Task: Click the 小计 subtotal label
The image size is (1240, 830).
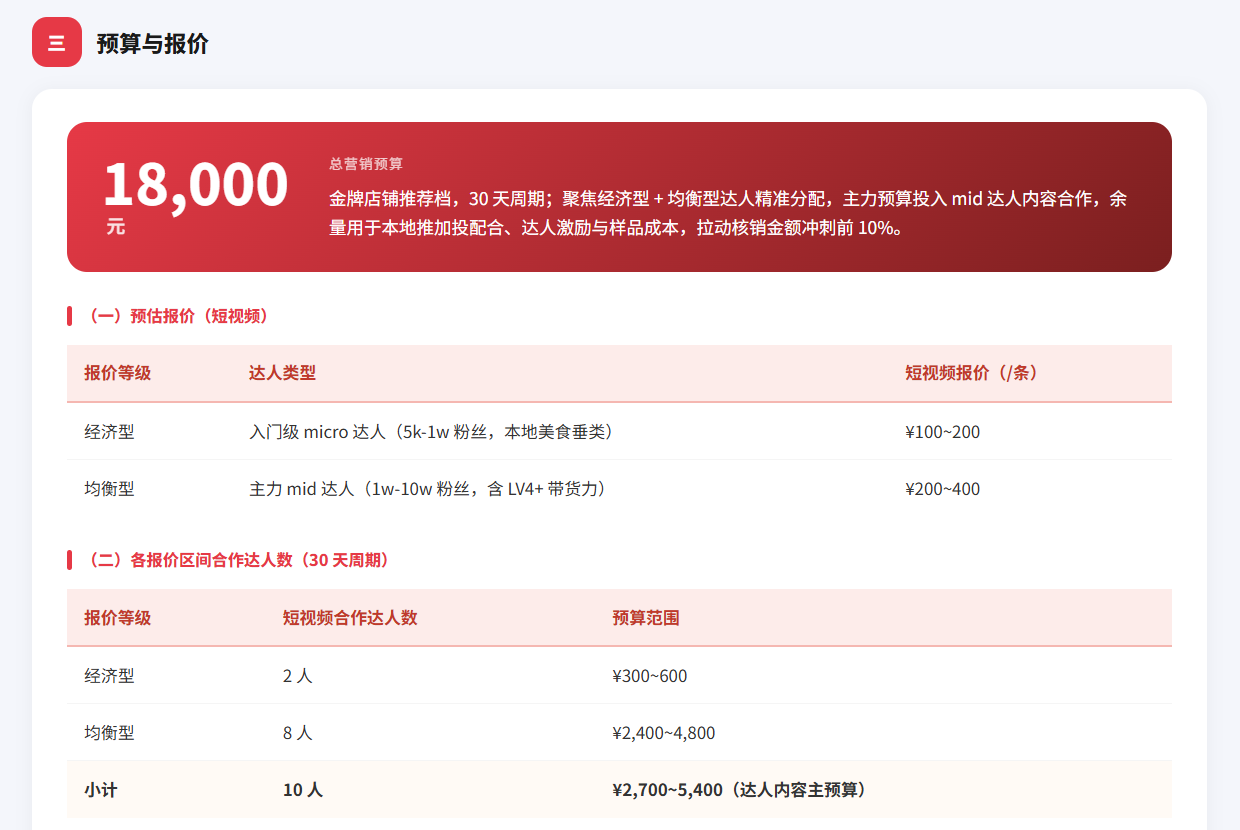Action: [100, 790]
